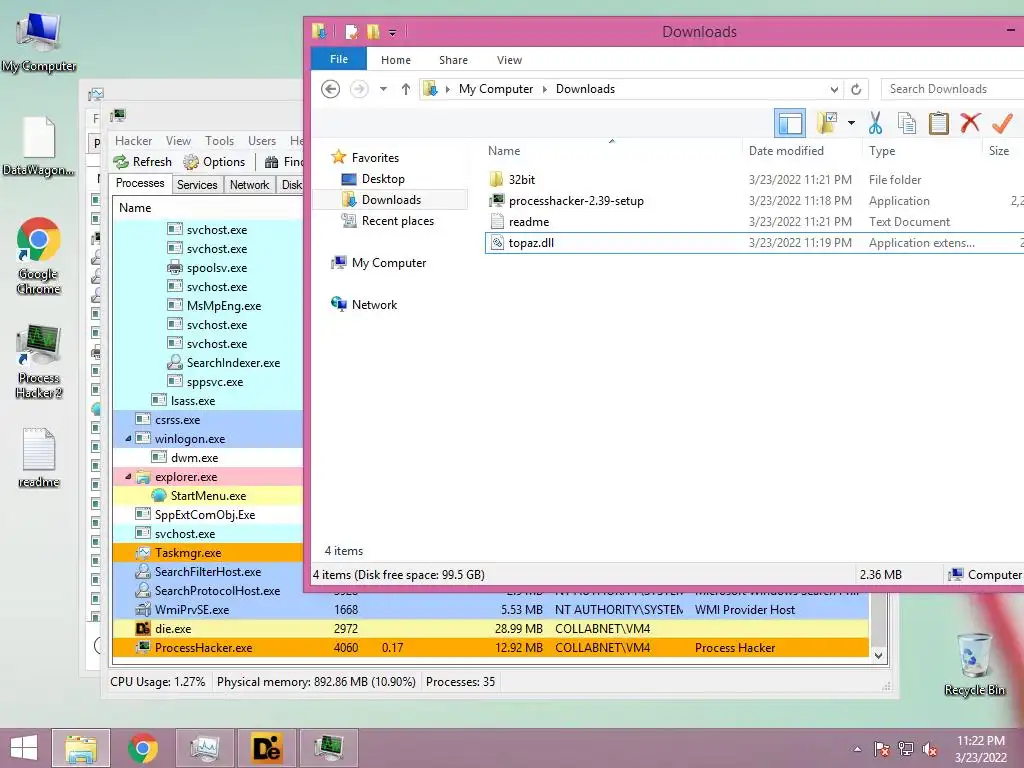Expand the address bar history dropdown
1024x768 pixels.
[834, 89]
